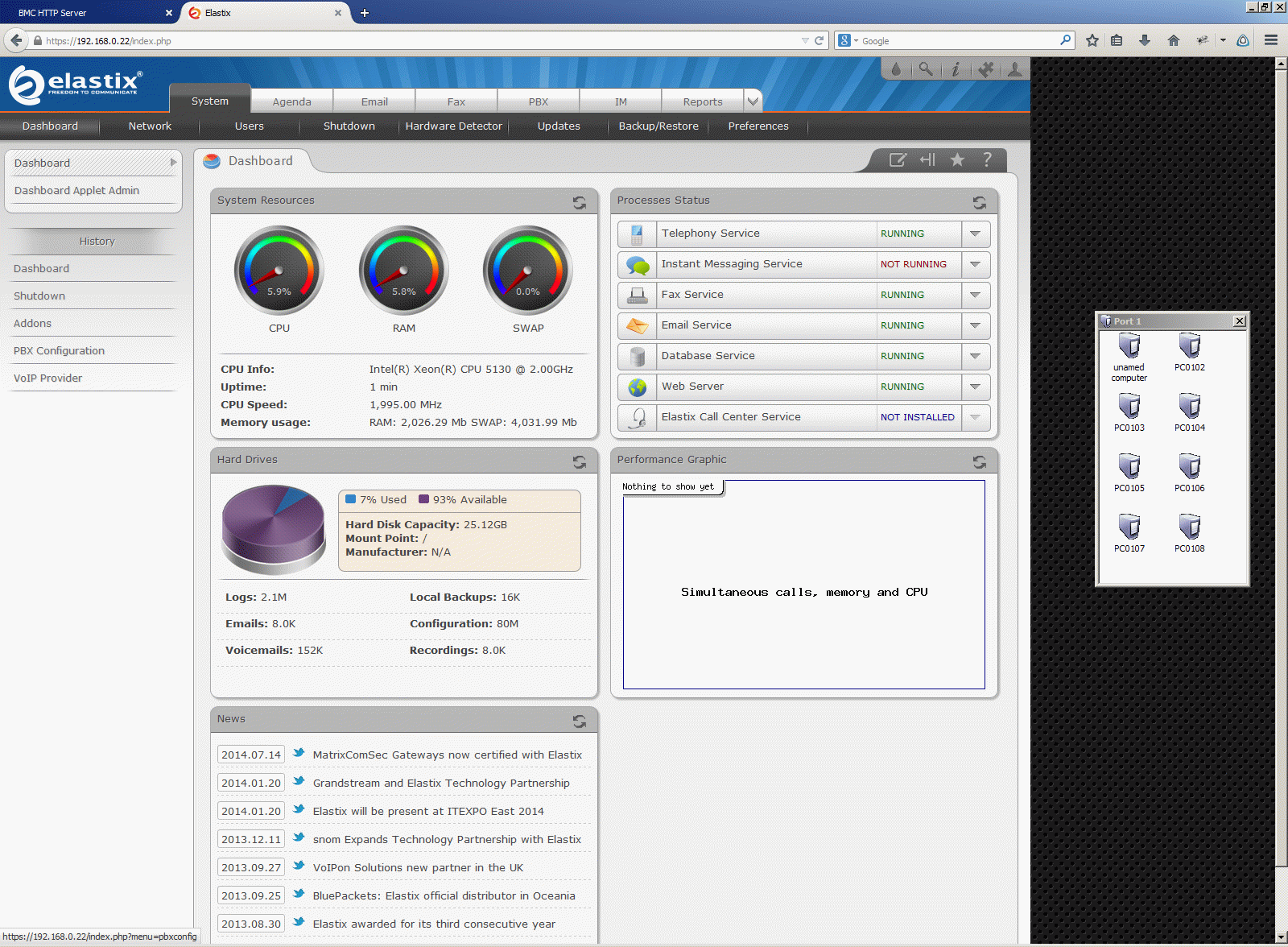Image resolution: width=1288 pixels, height=947 pixels.
Task: Click the CPU usage gauge
Action: [279, 271]
